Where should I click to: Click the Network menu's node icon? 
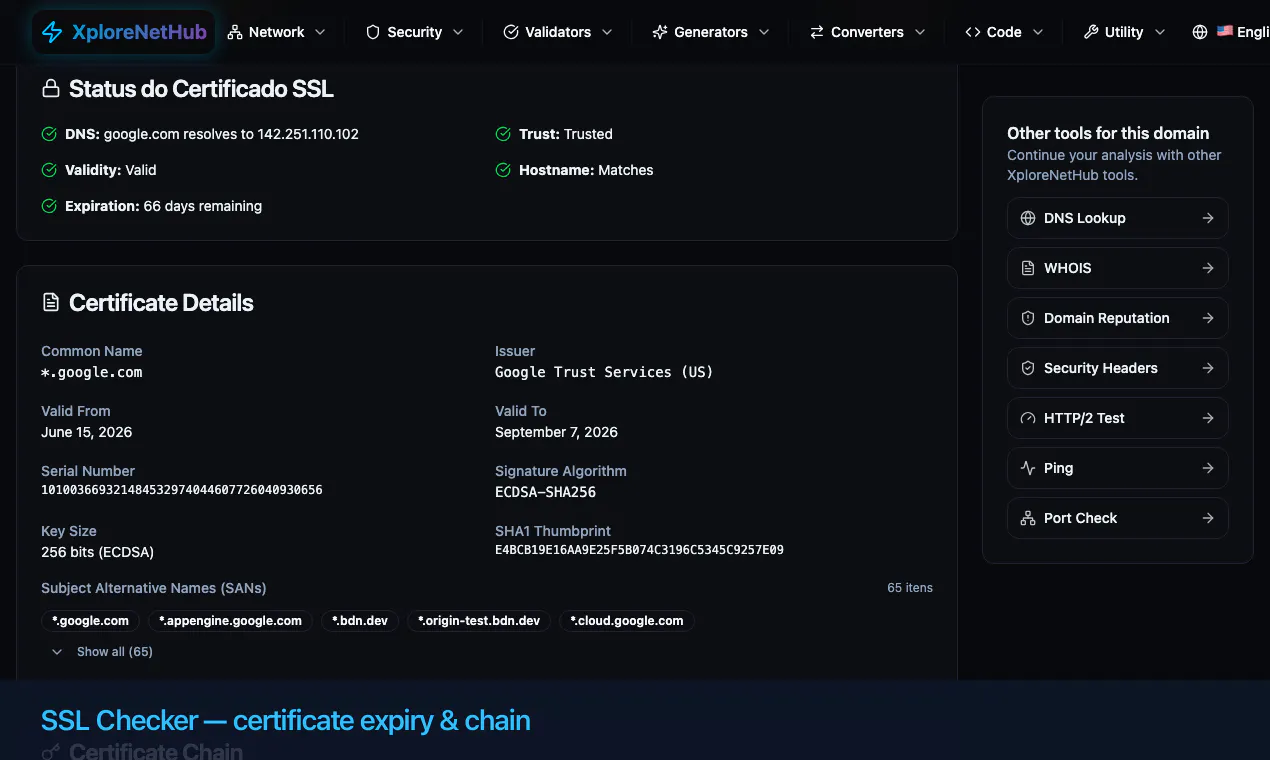235,32
